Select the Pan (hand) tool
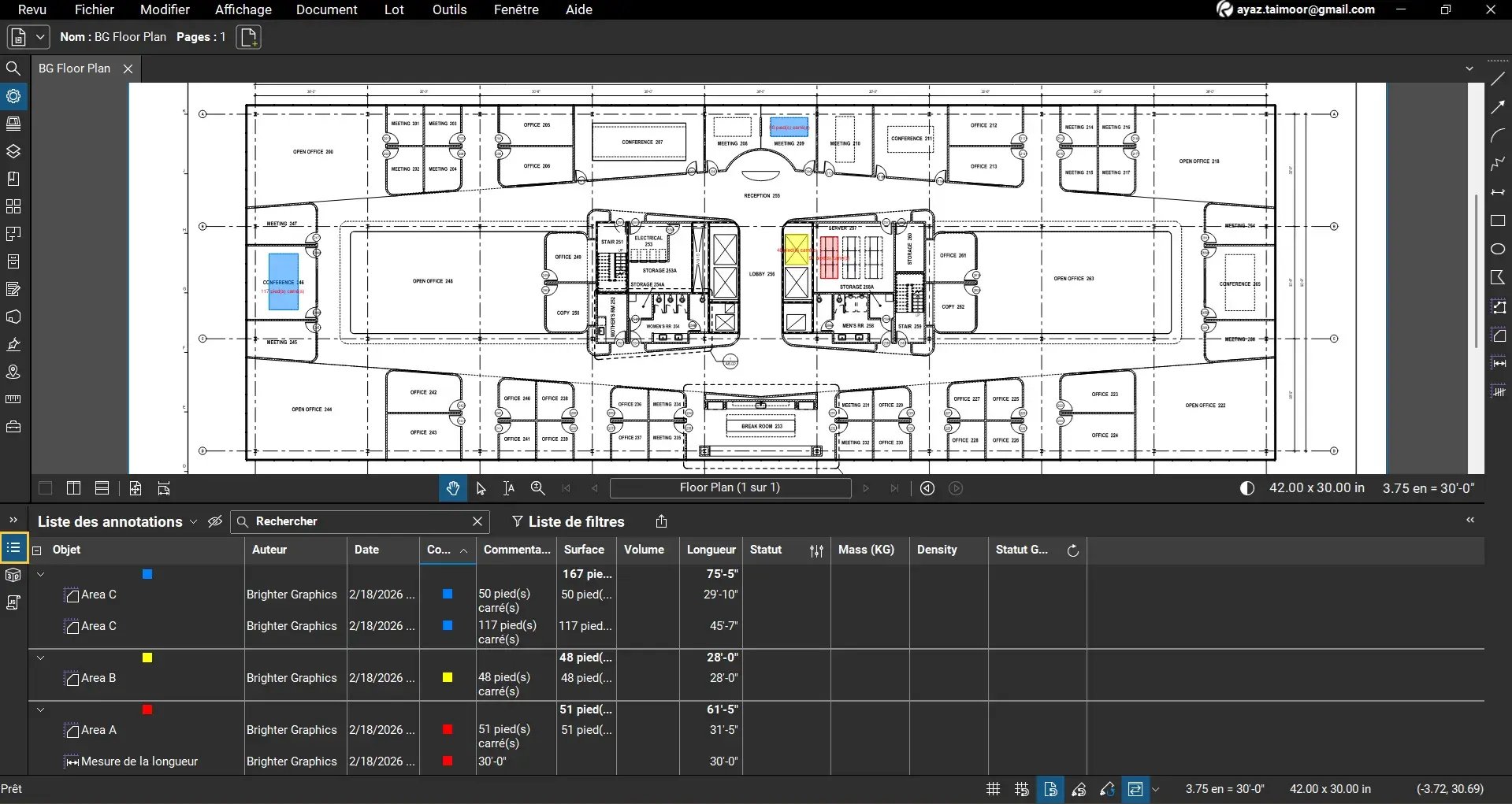Viewport: 1512px width, 804px height. [x=453, y=488]
